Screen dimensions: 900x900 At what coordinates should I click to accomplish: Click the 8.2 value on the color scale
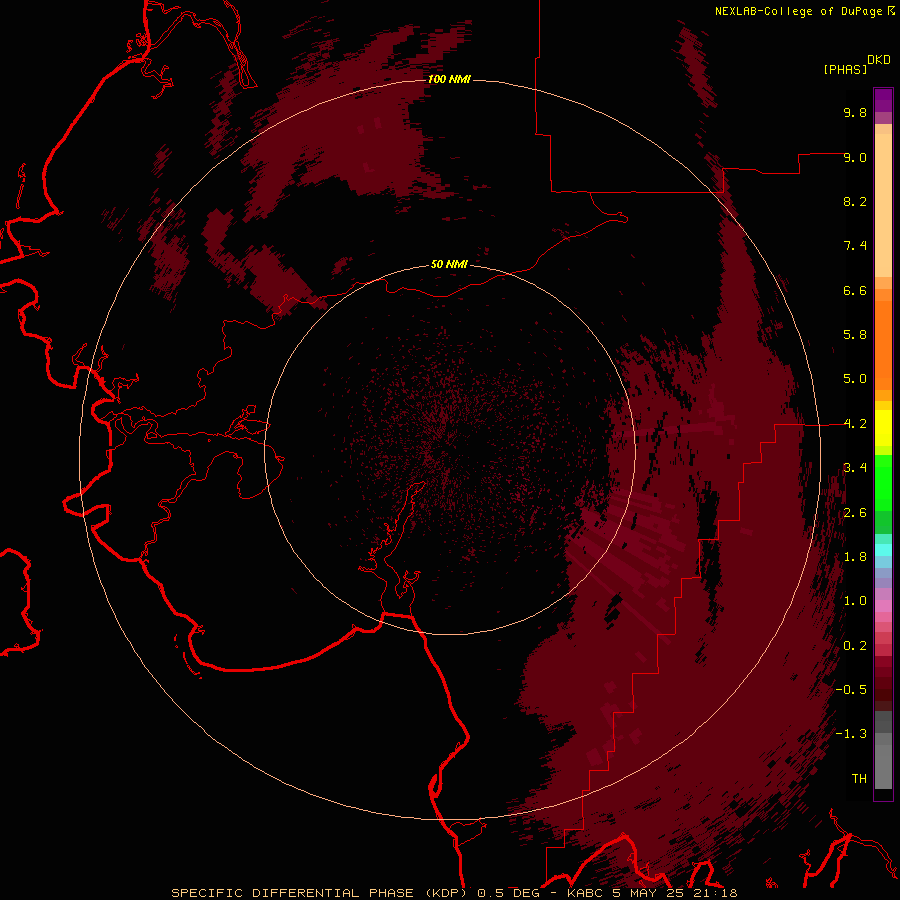pyautogui.click(x=855, y=201)
